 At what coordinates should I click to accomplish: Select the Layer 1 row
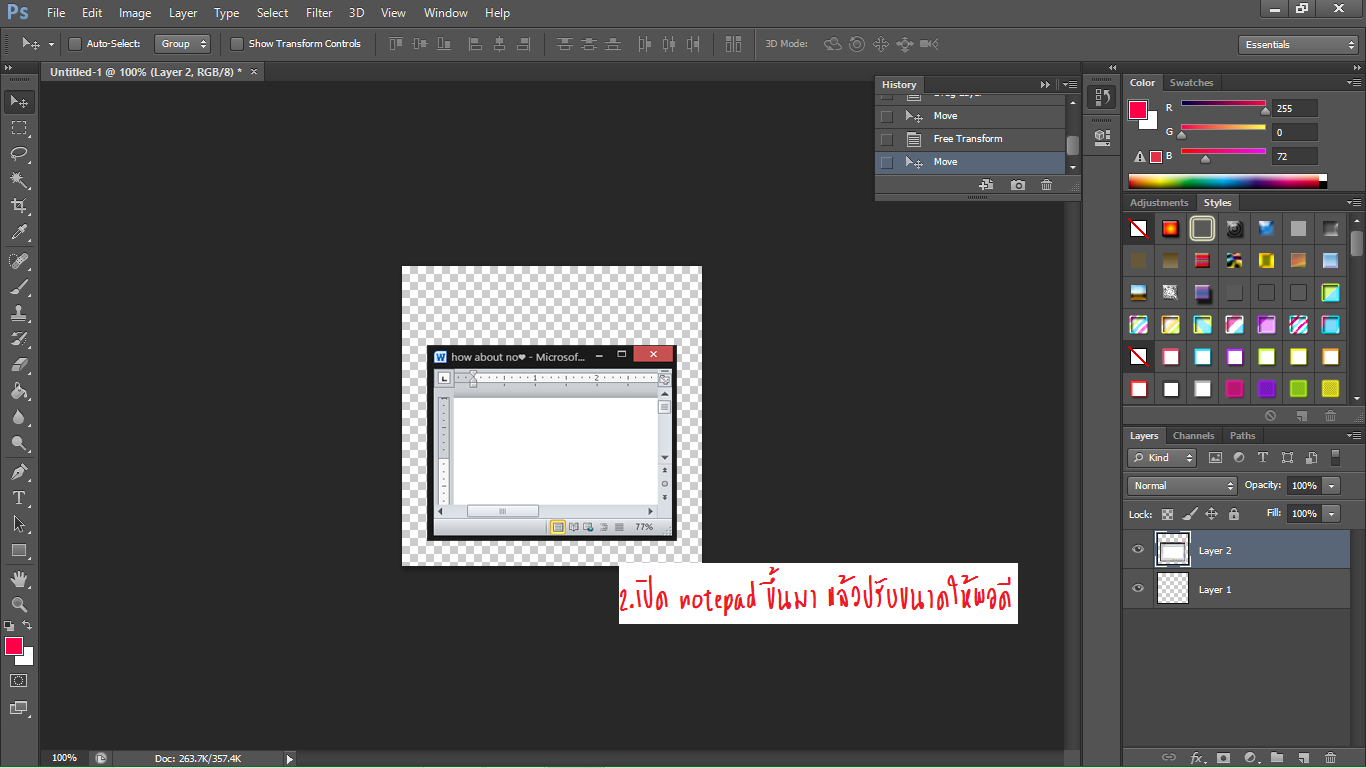point(1236,589)
